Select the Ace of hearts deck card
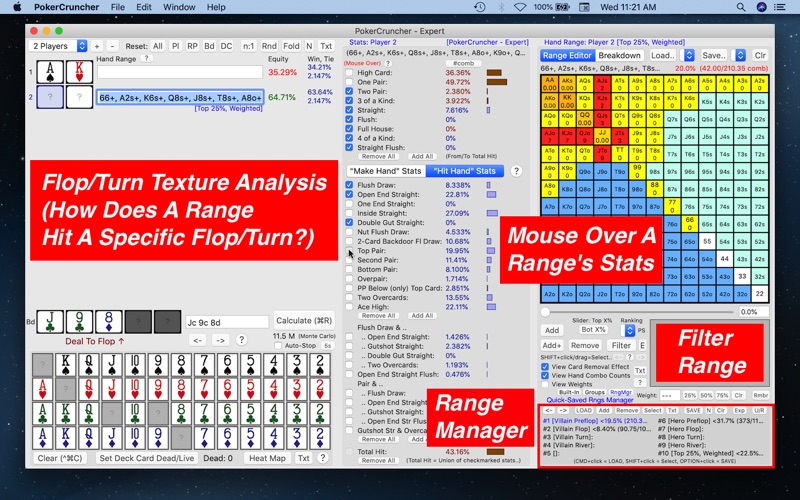Screen dimensions: 800x500 43,389
